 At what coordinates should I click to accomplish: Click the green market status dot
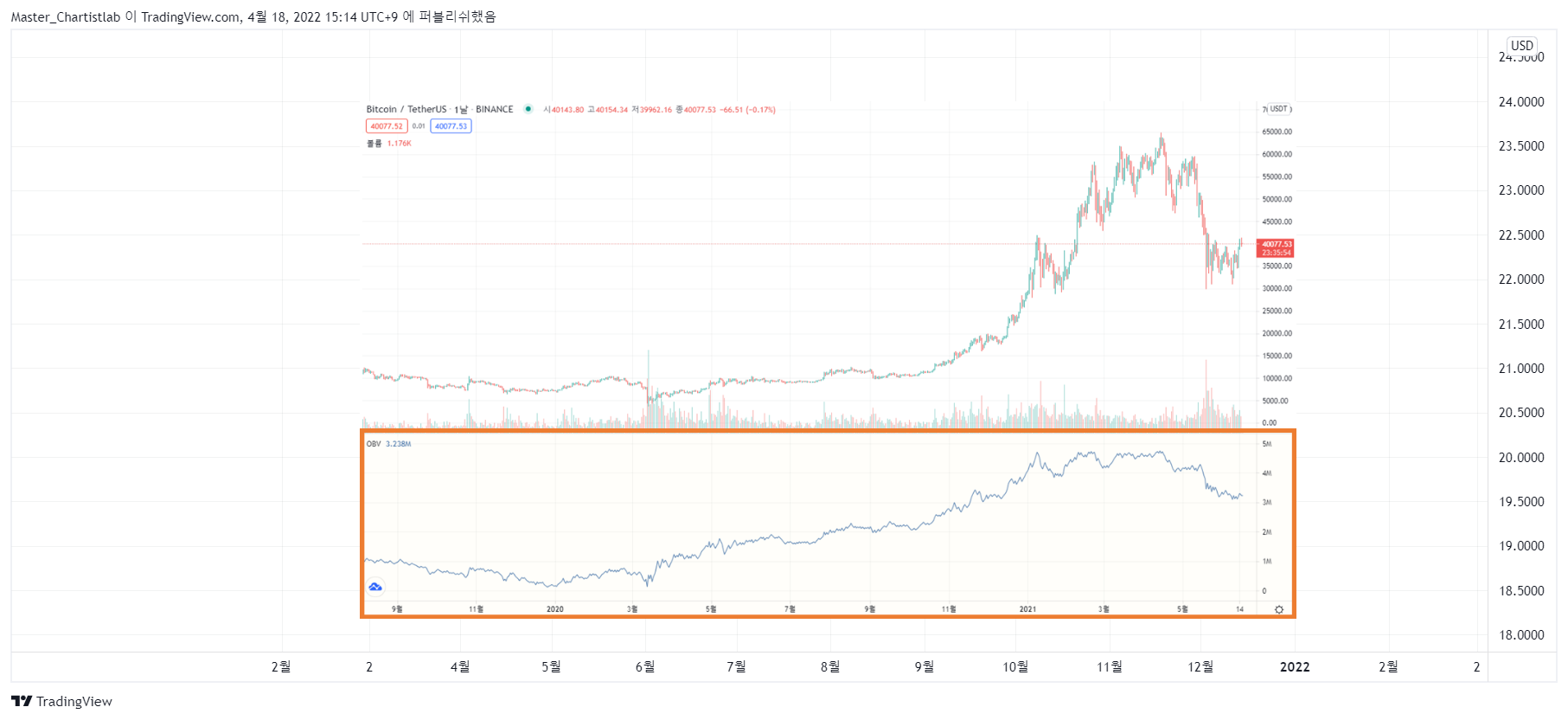pyautogui.click(x=528, y=109)
